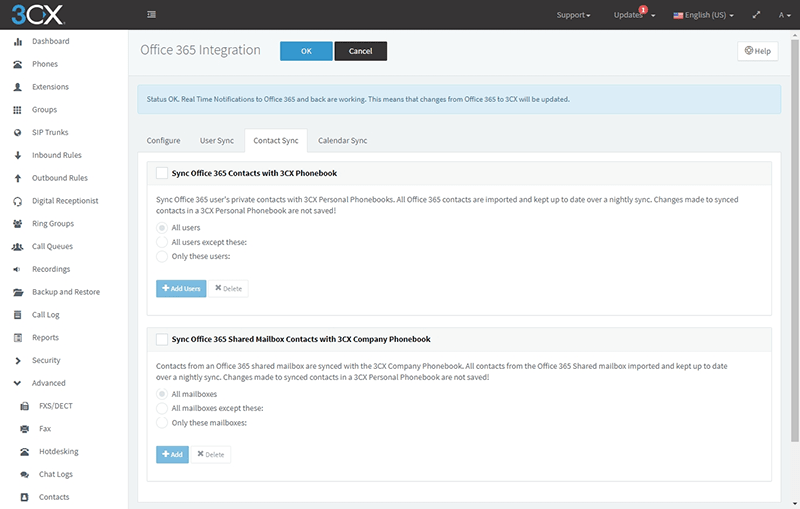Expand the Security section chevron
800x509 pixels.
18,361
